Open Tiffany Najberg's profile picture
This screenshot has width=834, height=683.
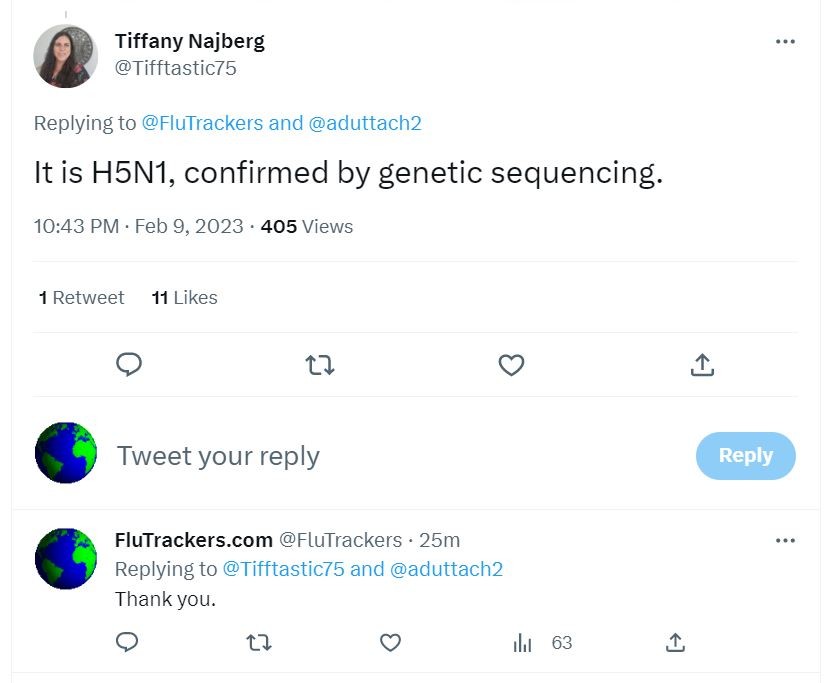tap(66, 56)
